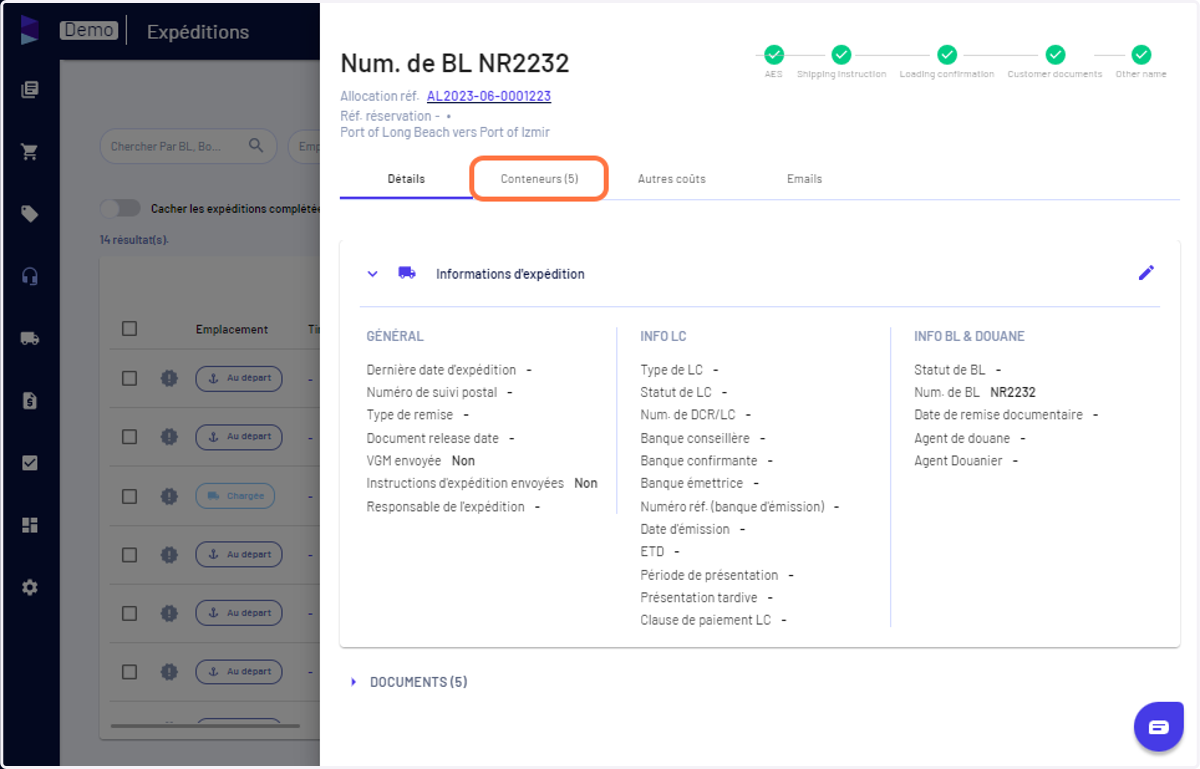1200x769 pixels.
Task: Open the Emails tab
Action: [804, 179]
